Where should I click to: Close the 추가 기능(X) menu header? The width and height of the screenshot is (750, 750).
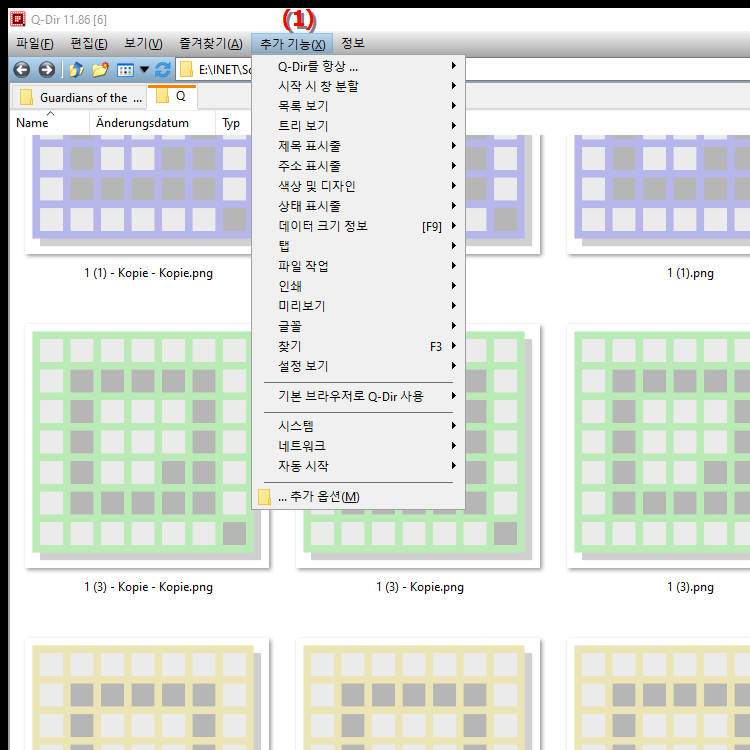coord(292,44)
